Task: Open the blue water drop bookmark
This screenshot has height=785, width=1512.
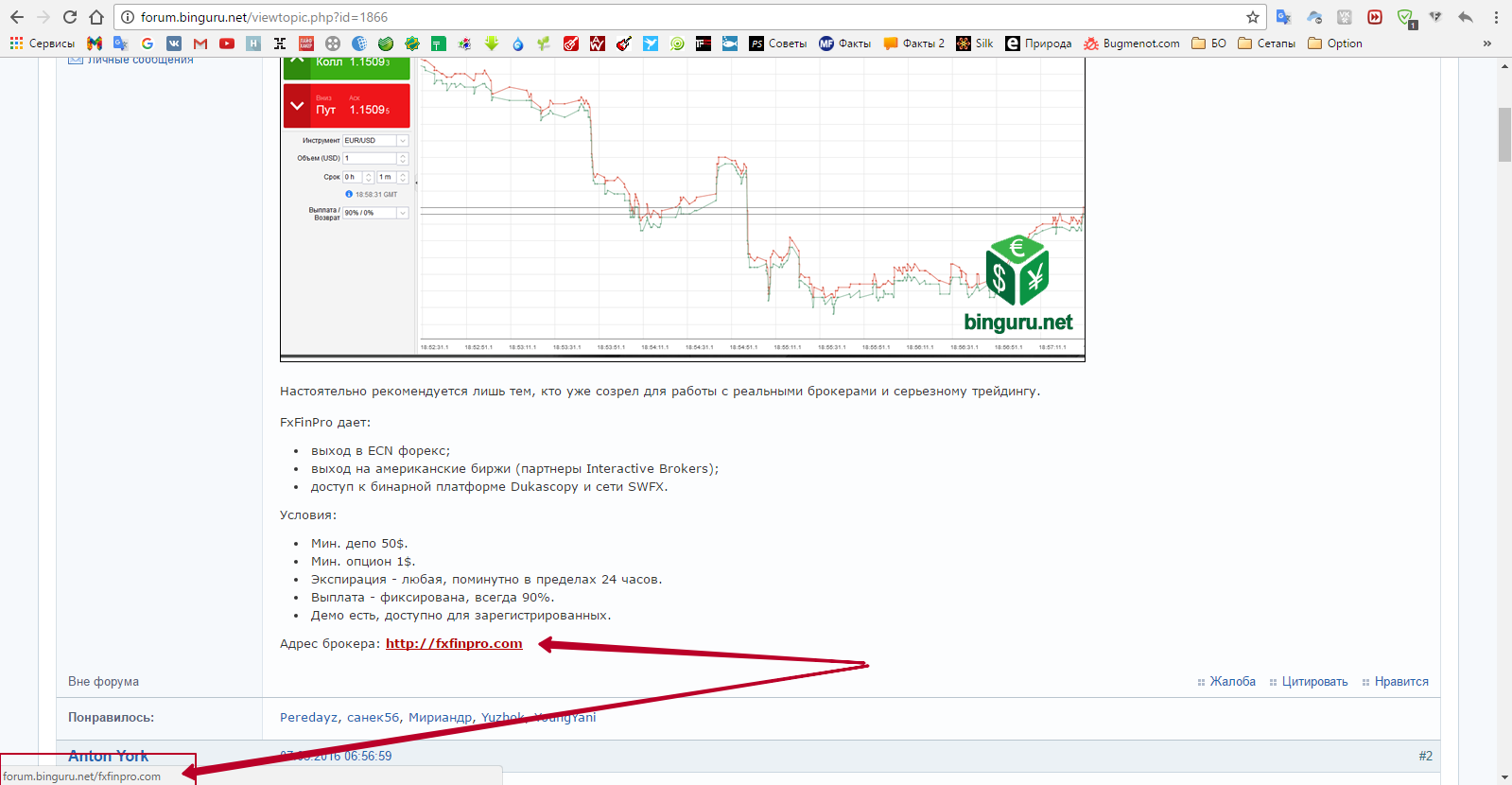Action: click(518, 44)
